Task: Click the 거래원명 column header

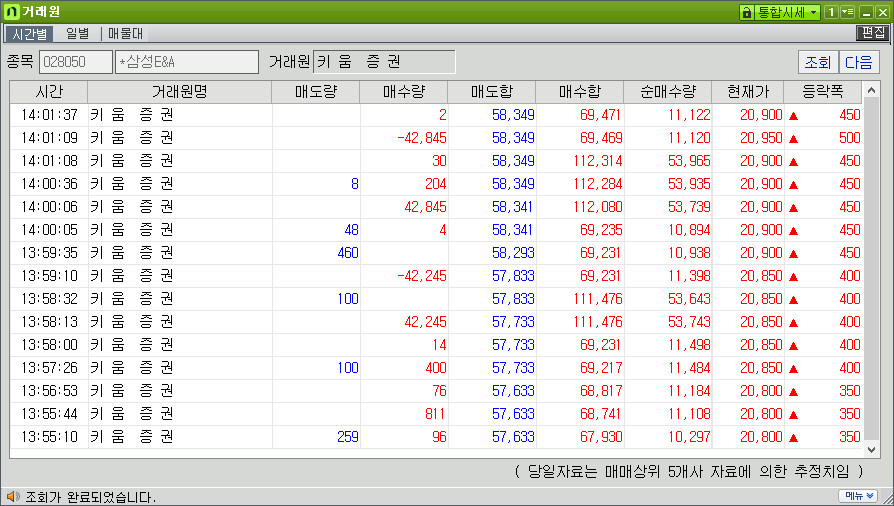Action: (x=180, y=92)
